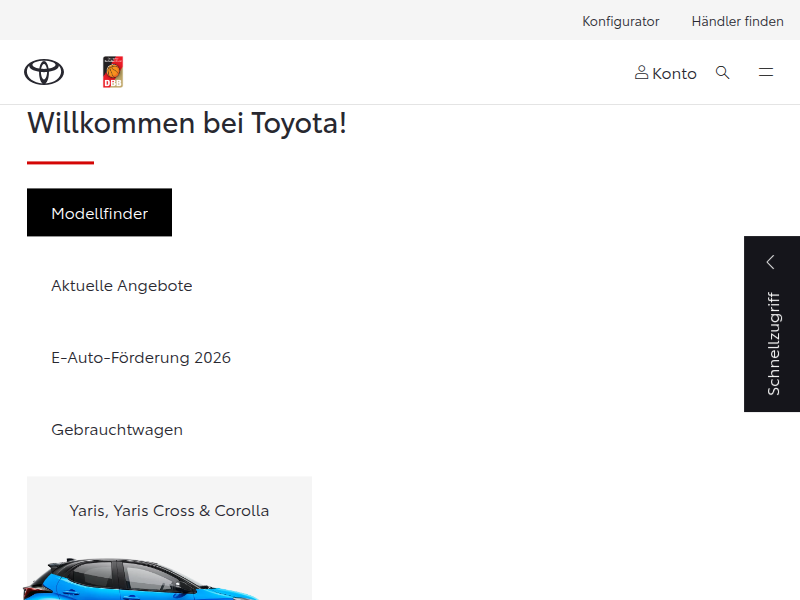Click the Toyota logo

point(44,72)
